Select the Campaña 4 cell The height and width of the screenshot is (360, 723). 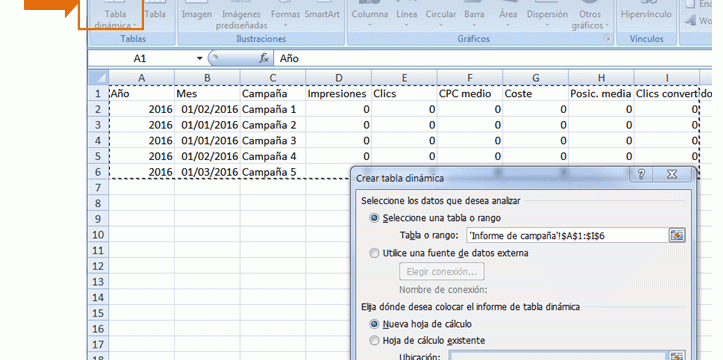(273, 156)
